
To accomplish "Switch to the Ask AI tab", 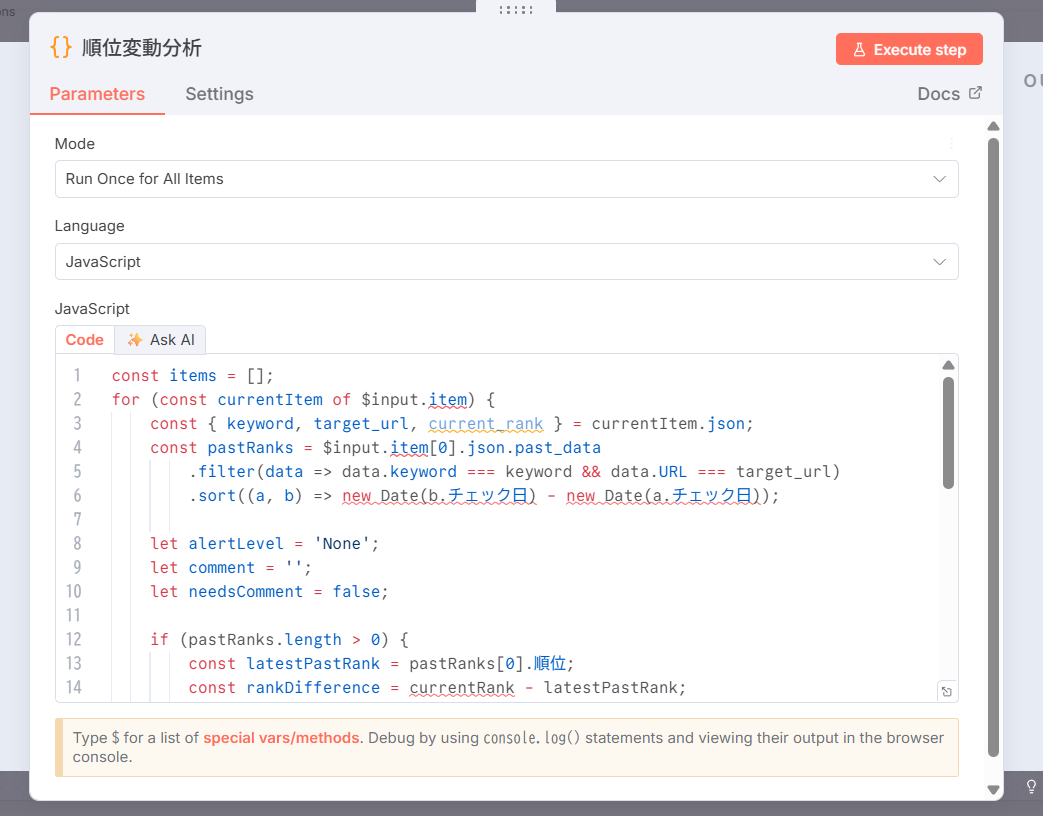I will pos(160,340).
